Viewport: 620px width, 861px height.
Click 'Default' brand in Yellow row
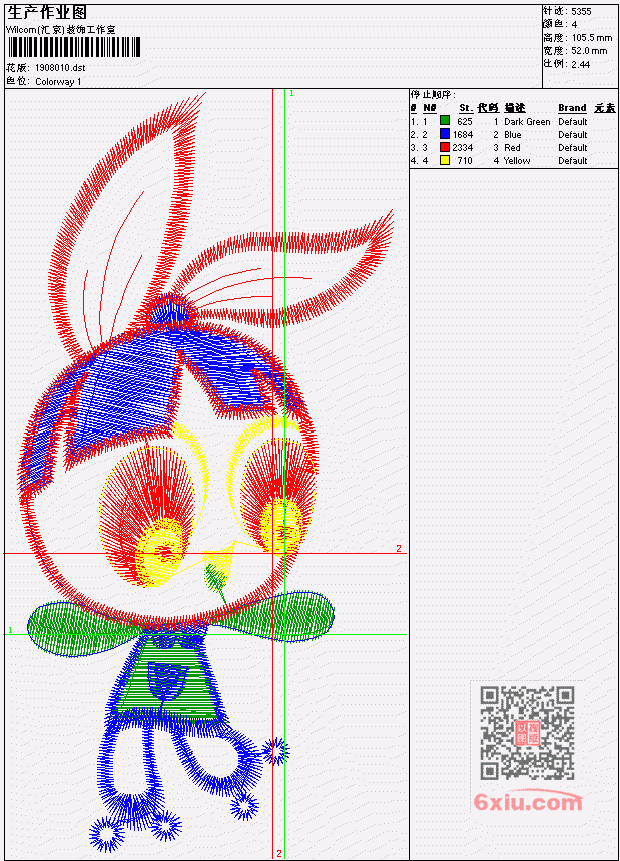[573, 161]
